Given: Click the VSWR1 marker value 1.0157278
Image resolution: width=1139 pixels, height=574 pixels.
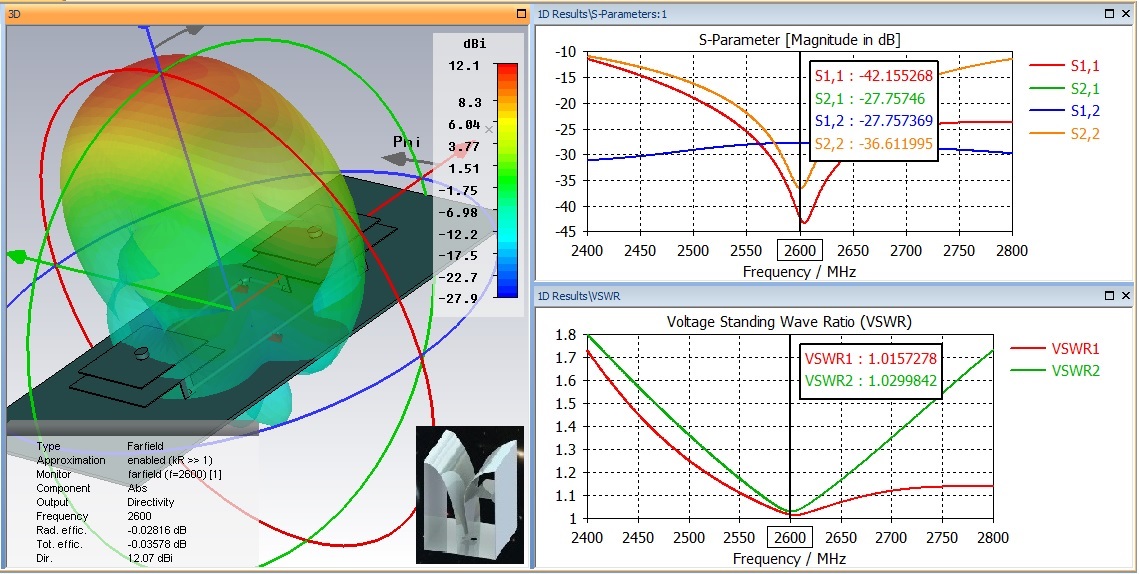Looking at the screenshot, I should (x=901, y=357).
